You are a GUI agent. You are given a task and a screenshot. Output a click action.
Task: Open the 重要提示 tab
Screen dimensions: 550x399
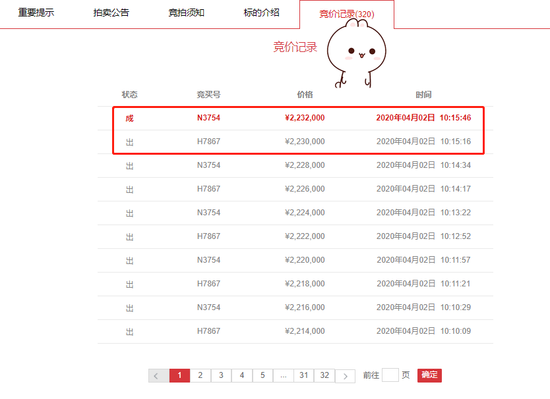(36, 13)
